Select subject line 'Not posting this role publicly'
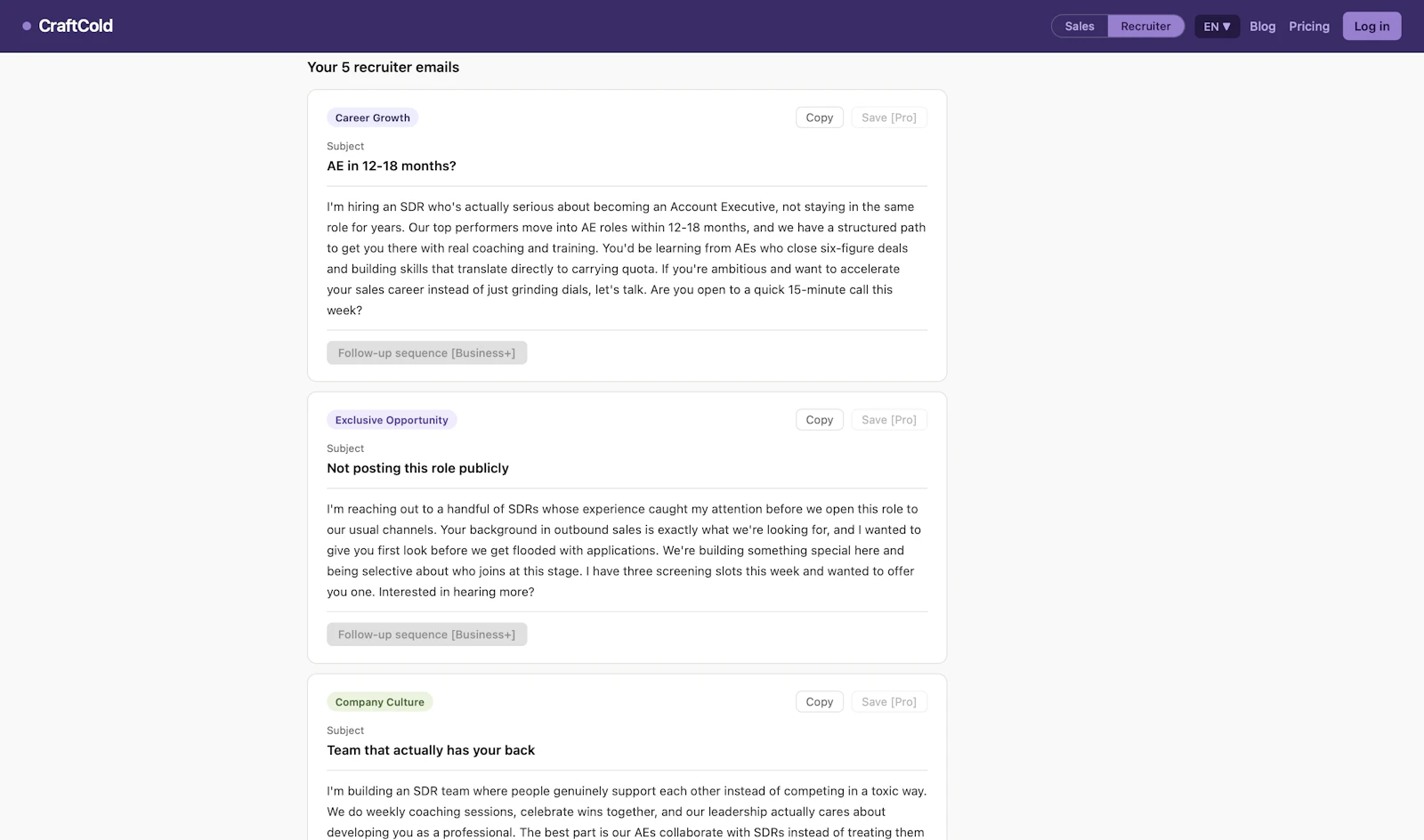Image resolution: width=1424 pixels, height=840 pixels. (x=417, y=468)
